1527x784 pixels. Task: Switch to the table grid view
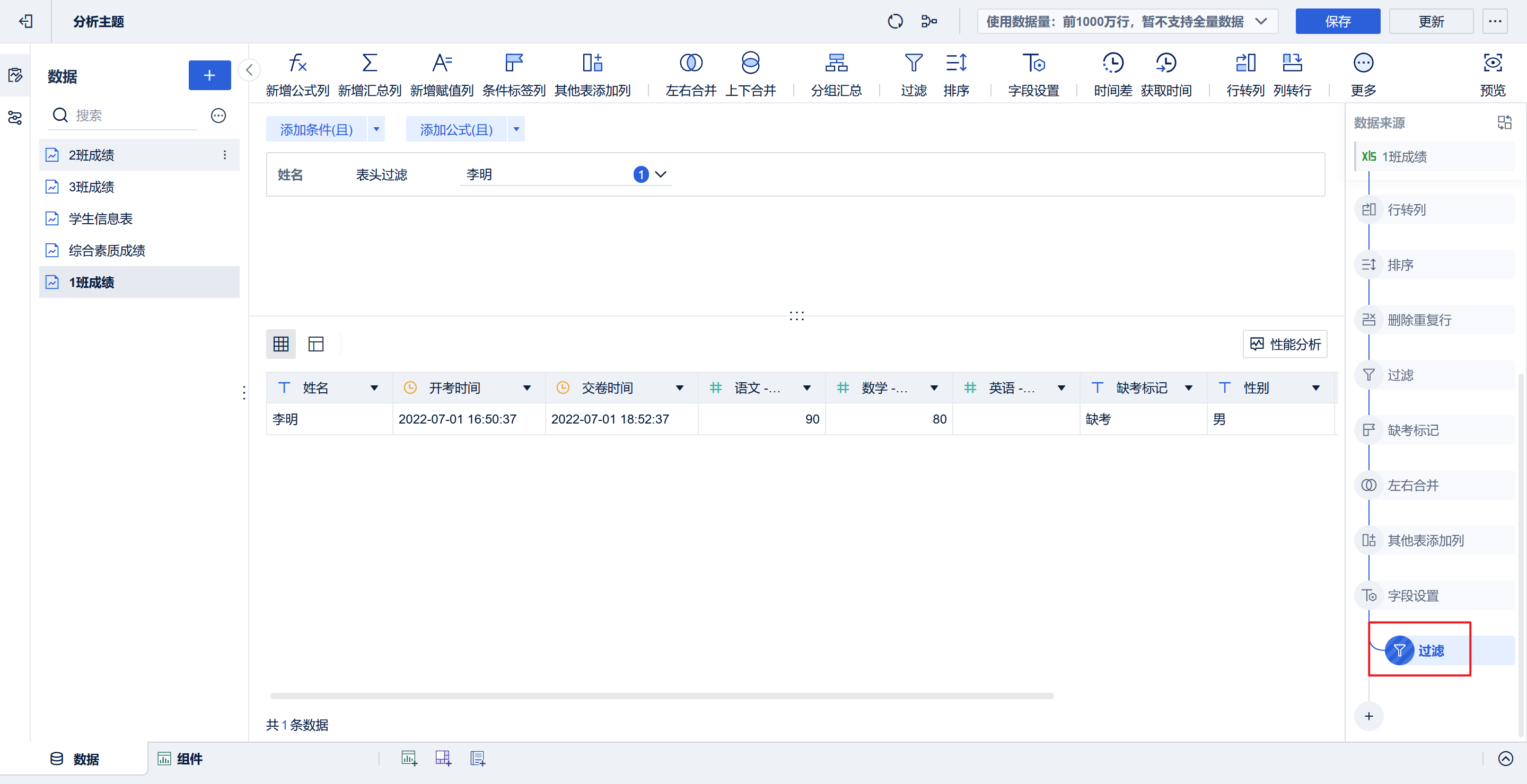(x=281, y=345)
